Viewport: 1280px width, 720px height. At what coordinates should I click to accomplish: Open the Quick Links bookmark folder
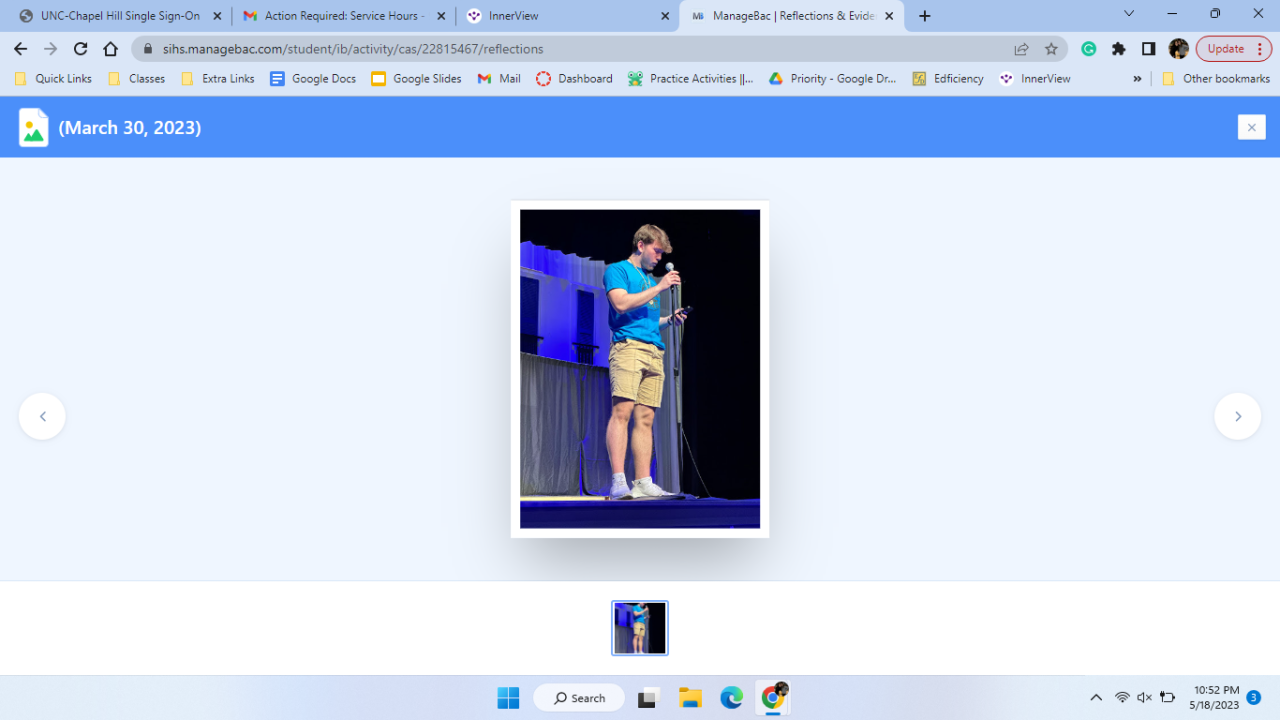pos(53,79)
